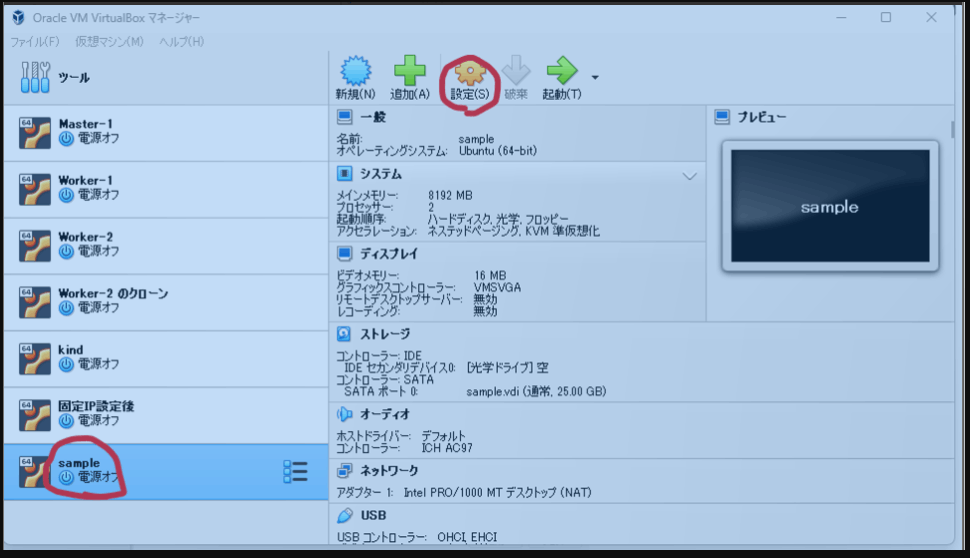
Task: Select the Worker-2 のクローン virtual machine
Action: pyautogui.click(x=166, y=302)
